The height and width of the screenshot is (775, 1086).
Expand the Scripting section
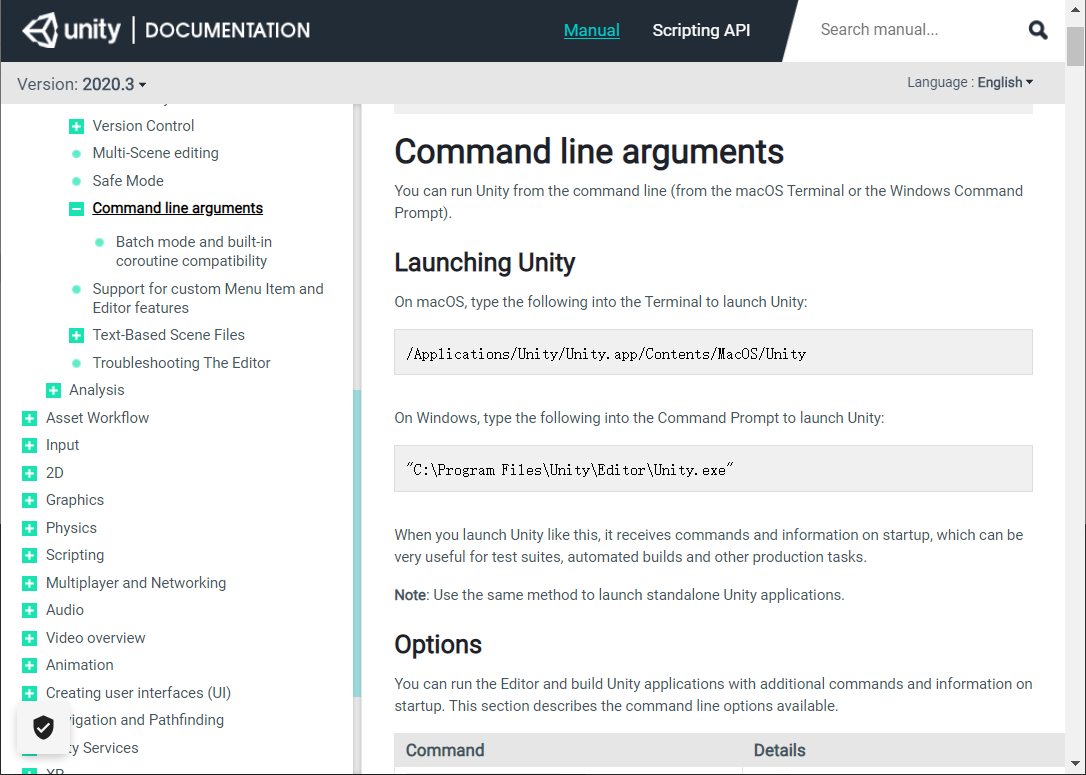[x=29, y=555]
